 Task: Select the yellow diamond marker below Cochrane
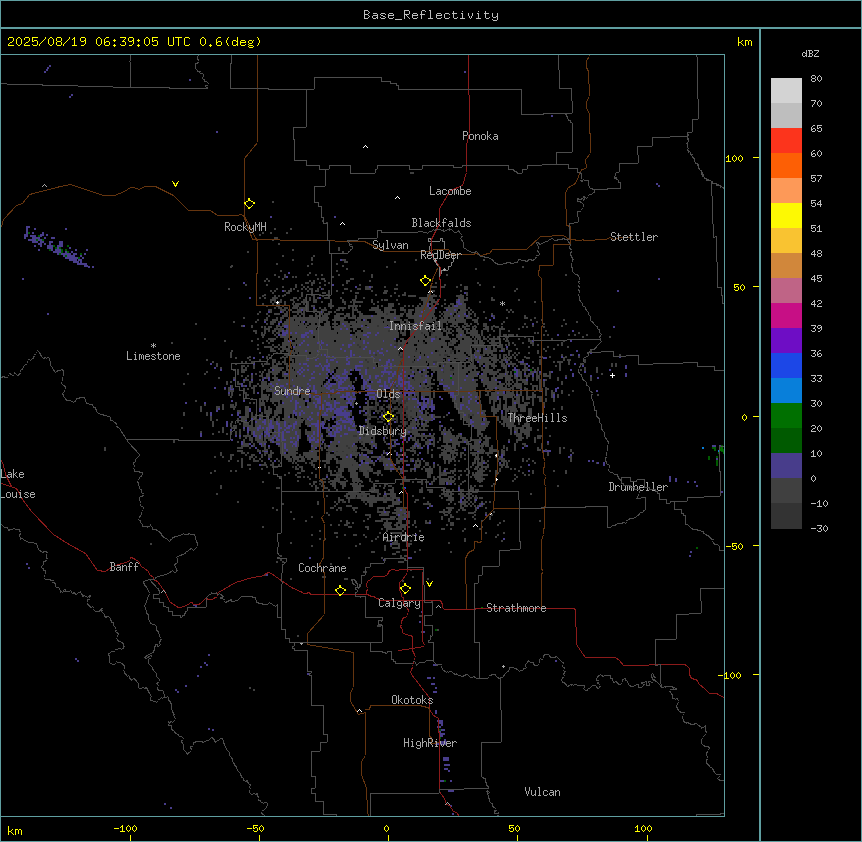coord(340,590)
